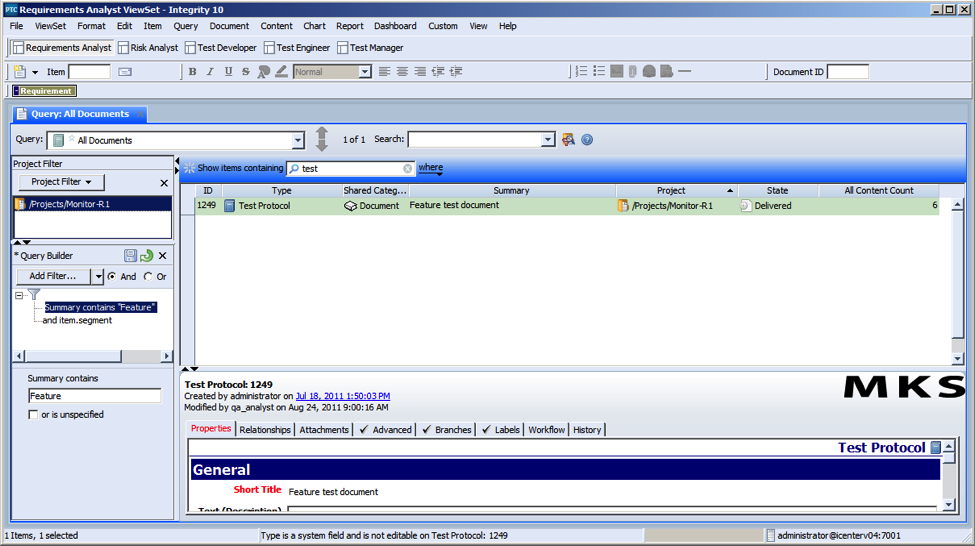Click the decrease indent icon
Screen dimensions: 975x546
pyautogui.click(x=438, y=72)
